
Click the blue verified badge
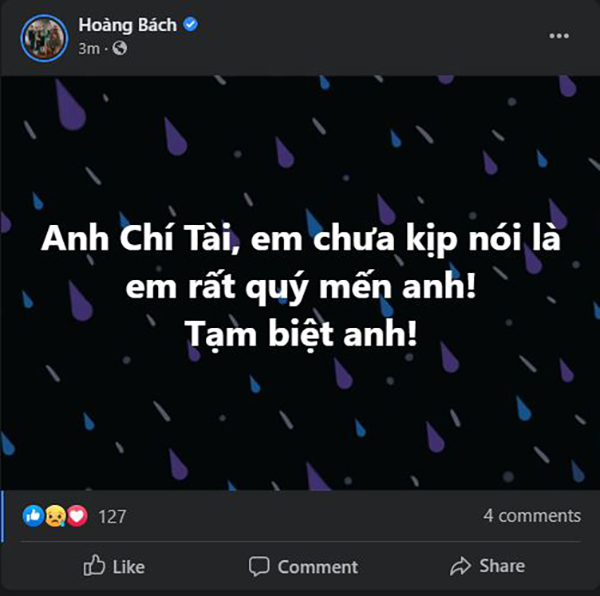[190, 24]
